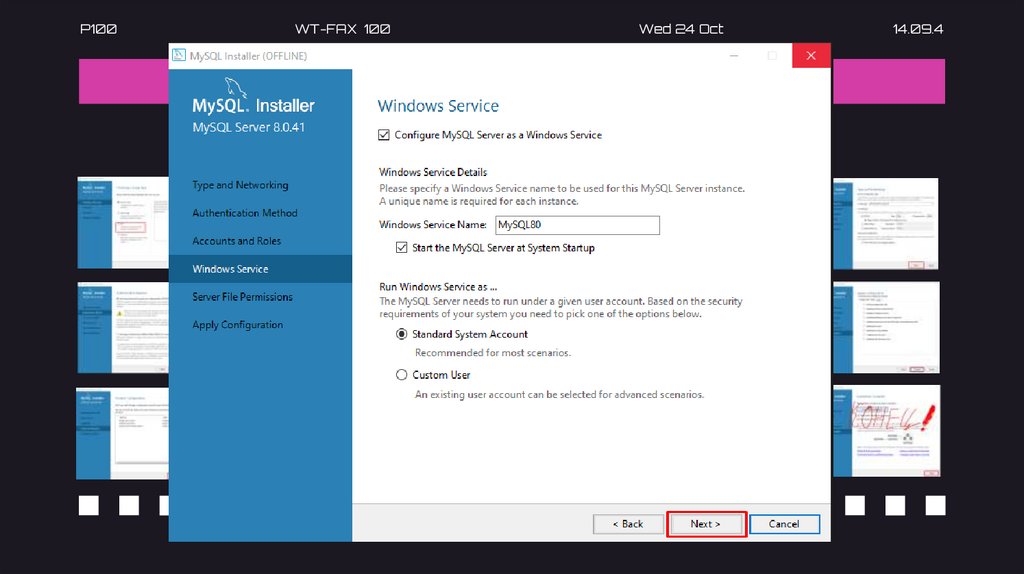
Task: Open the middle right background thumbnail
Action: pyautogui.click(x=886, y=327)
